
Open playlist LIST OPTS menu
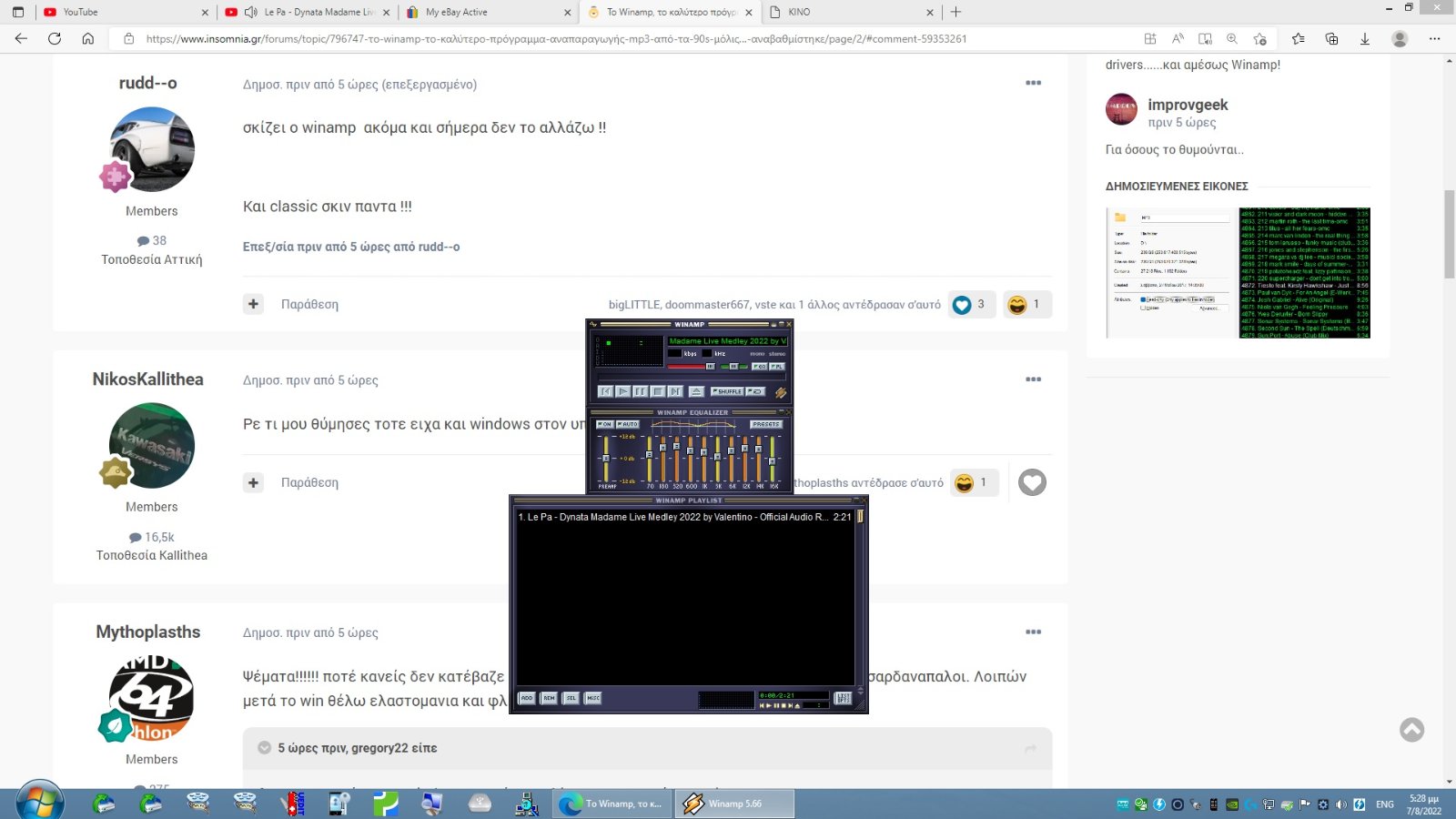[x=843, y=698]
